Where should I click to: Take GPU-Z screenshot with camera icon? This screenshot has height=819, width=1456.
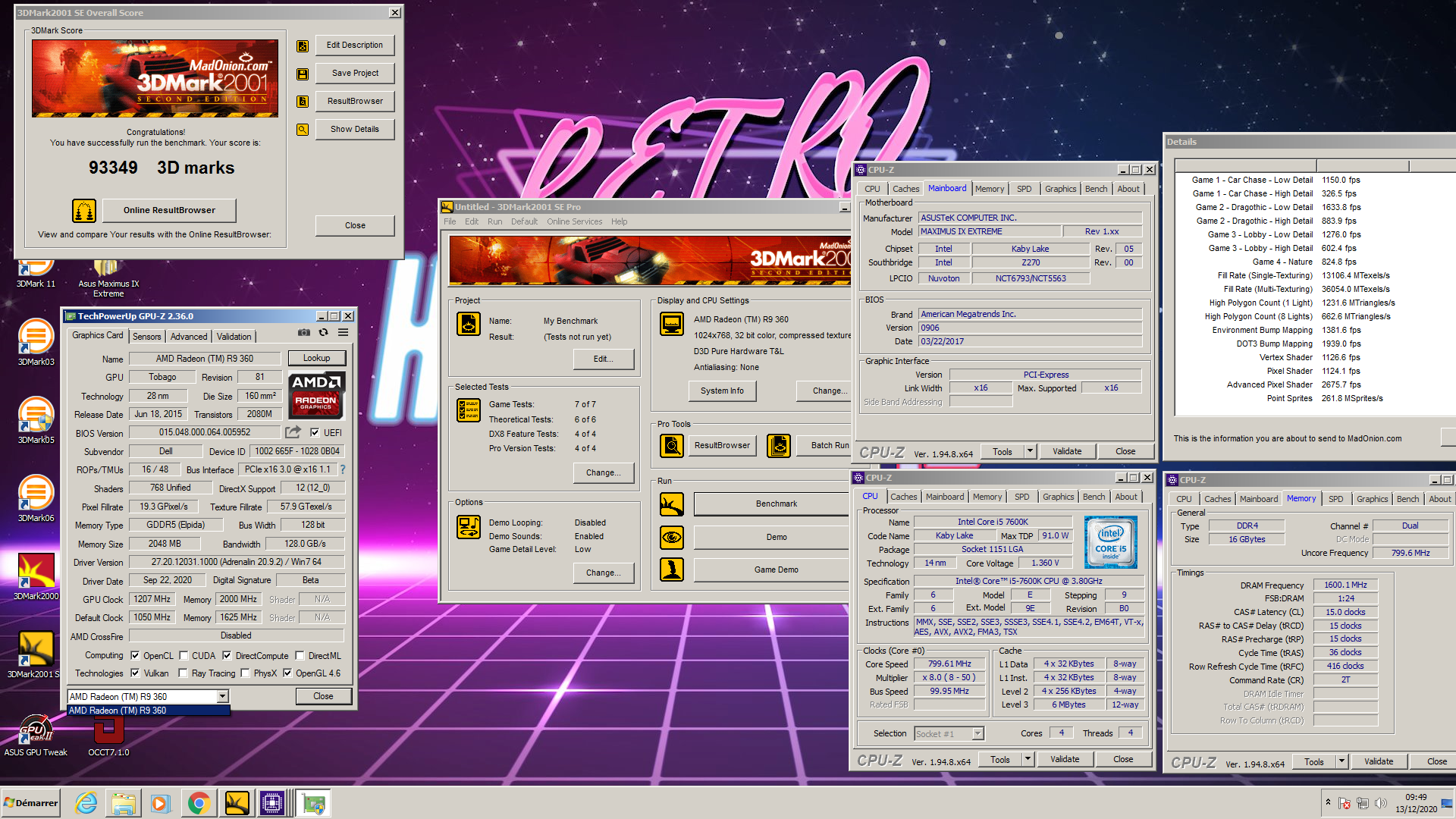click(x=303, y=332)
